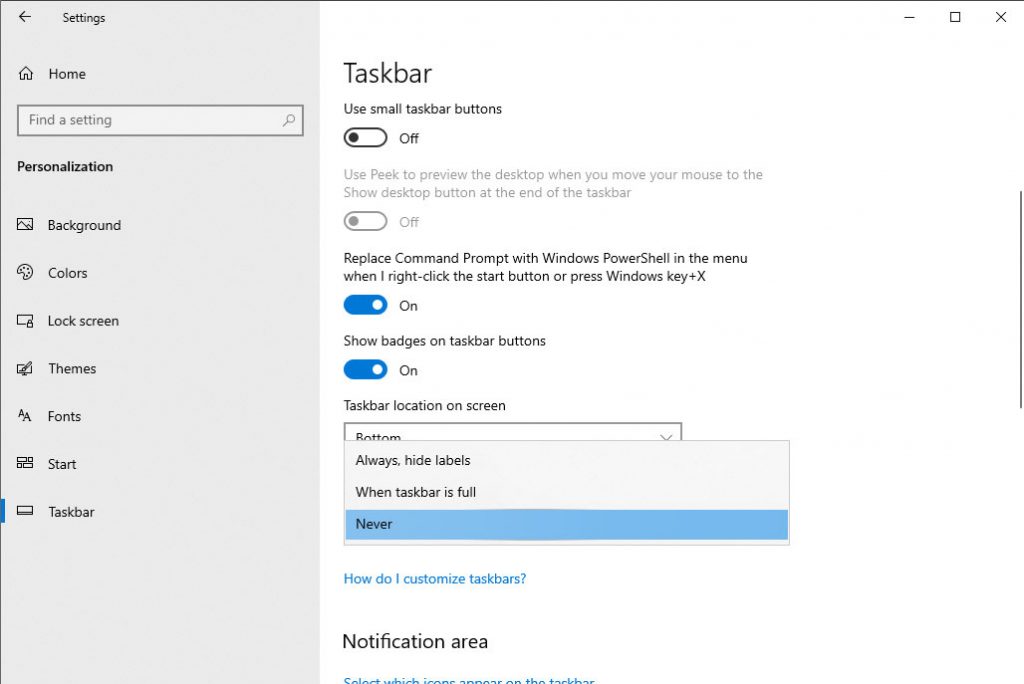Open 'How do I customize taskbars?' link
Viewport: 1024px width, 684px height.
click(434, 578)
